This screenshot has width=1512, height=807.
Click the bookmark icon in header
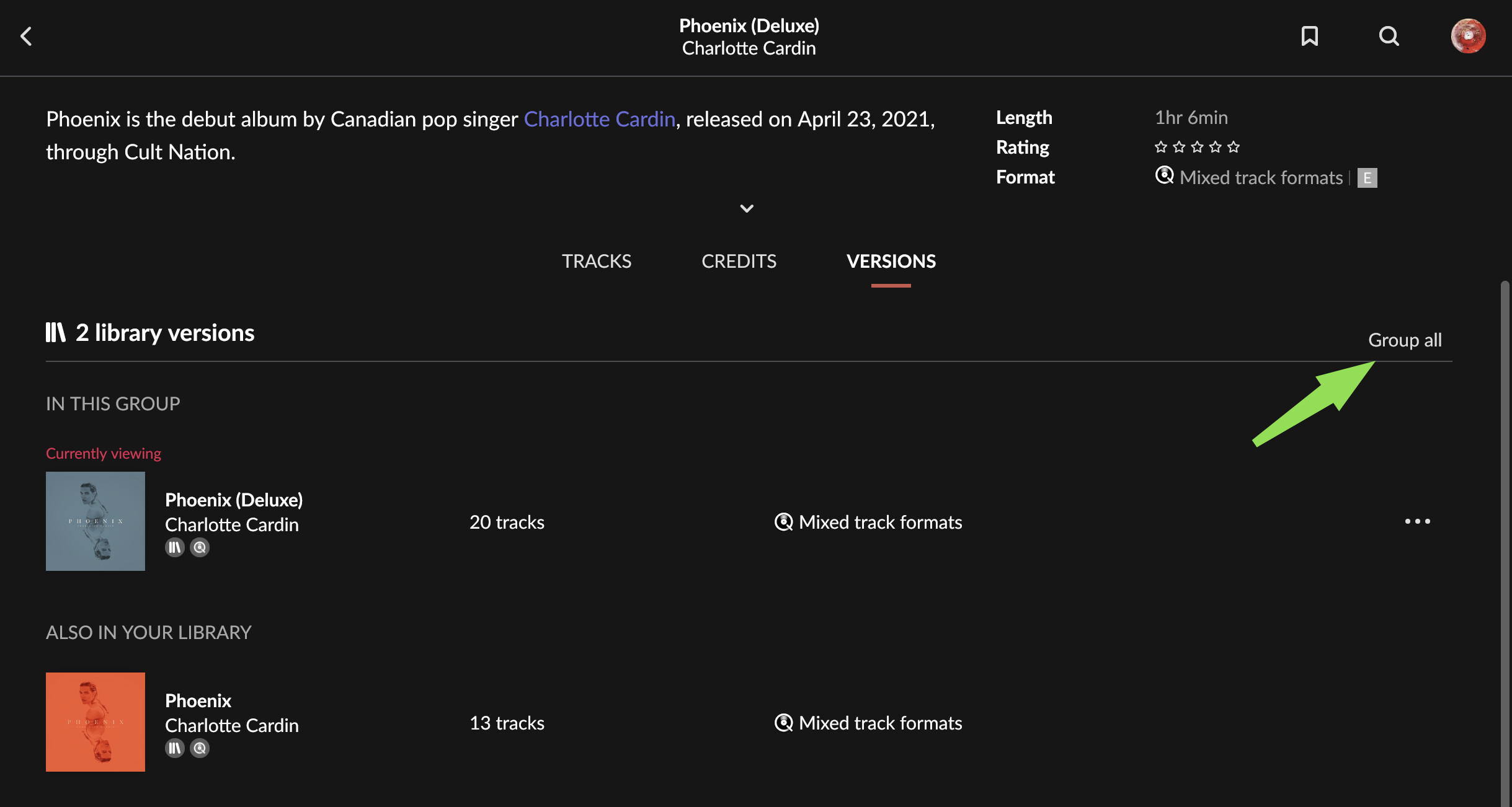pos(1309,36)
